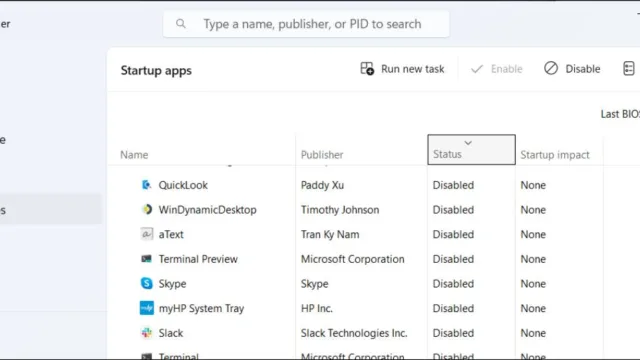
Task: Click Run new task button
Action: [x=402, y=69]
